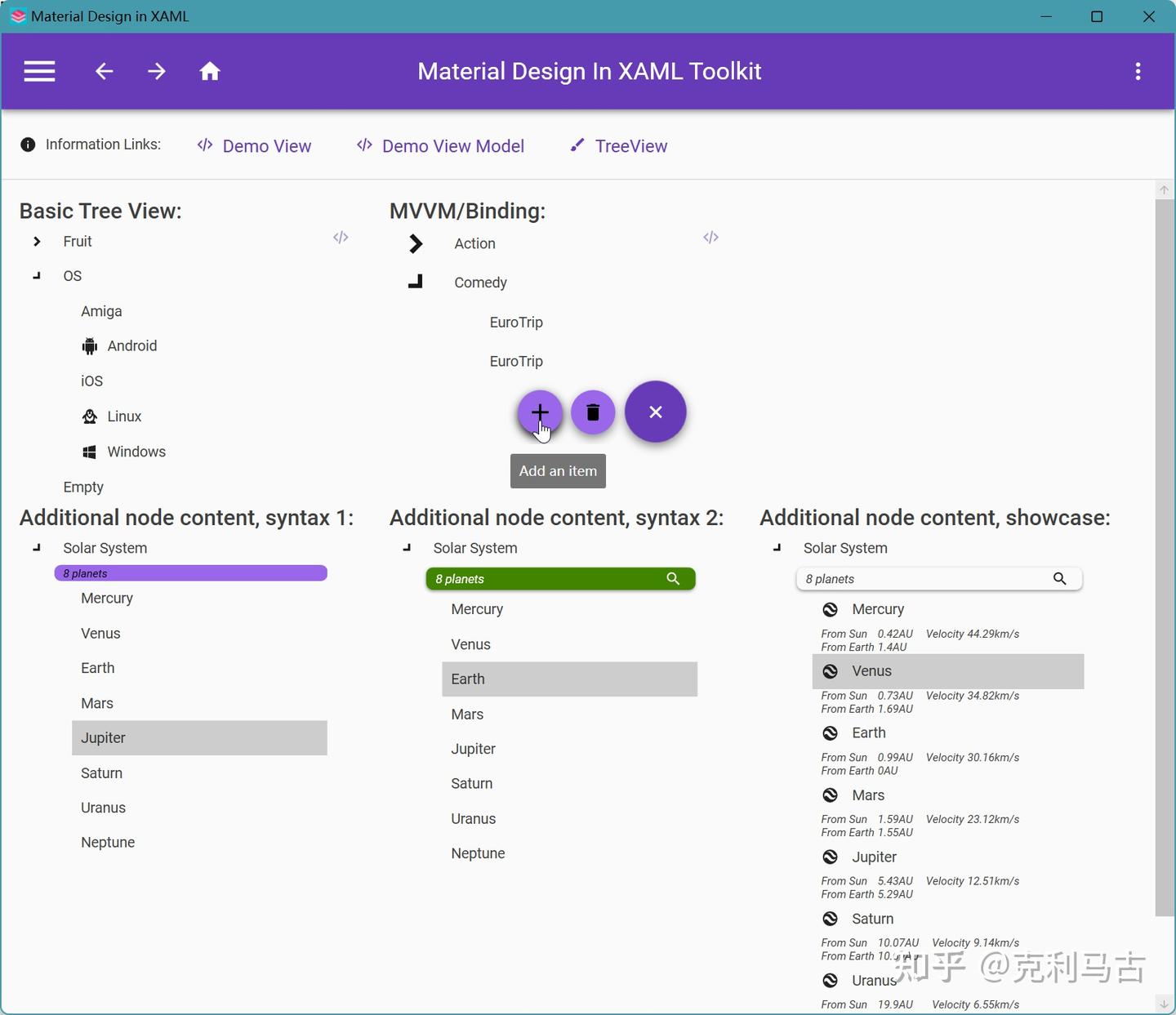Click the circular X cancel button
The height and width of the screenshot is (1015, 1176).
pyautogui.click(x=655, y=412)
